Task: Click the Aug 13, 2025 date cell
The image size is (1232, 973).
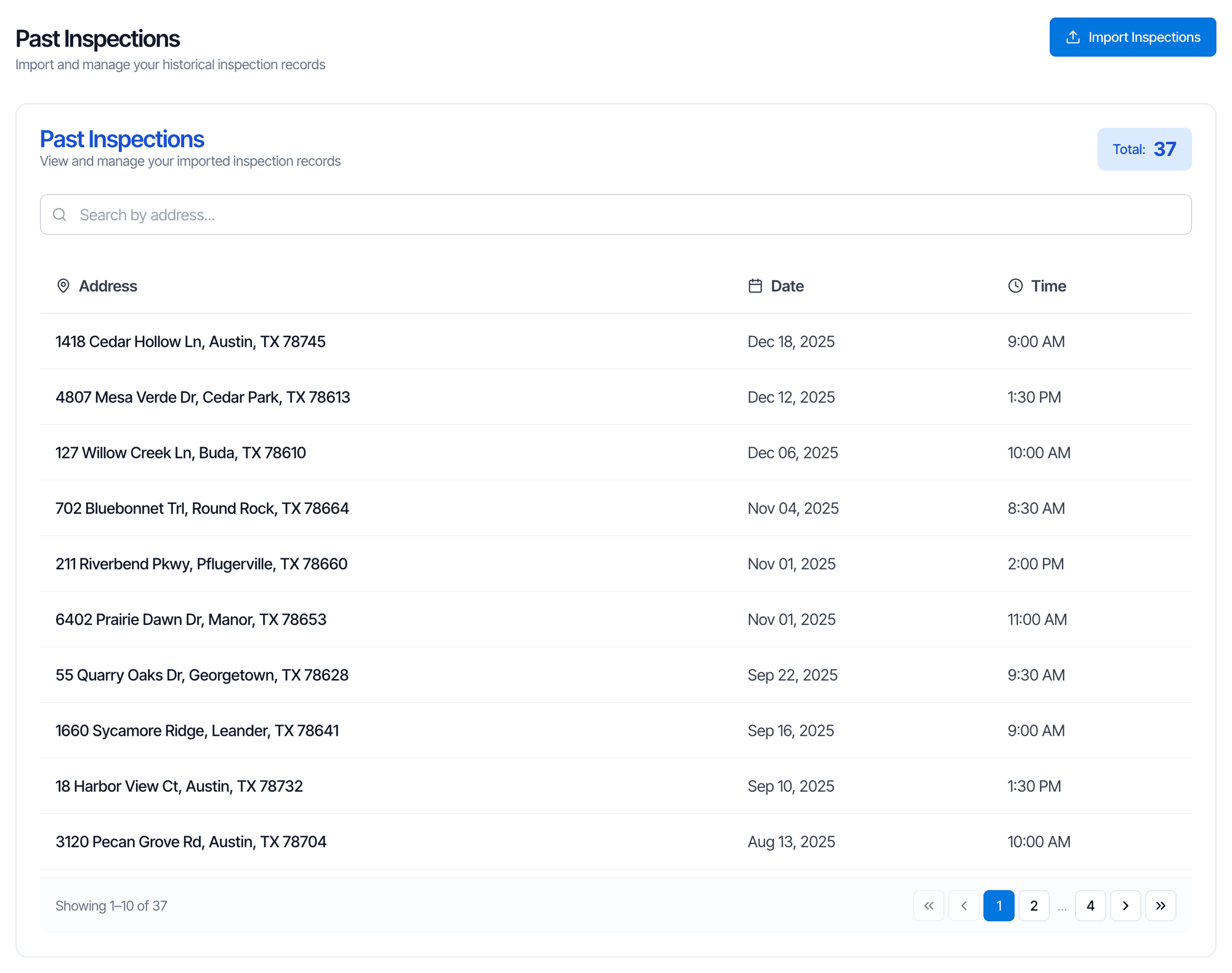Action: 791,841
